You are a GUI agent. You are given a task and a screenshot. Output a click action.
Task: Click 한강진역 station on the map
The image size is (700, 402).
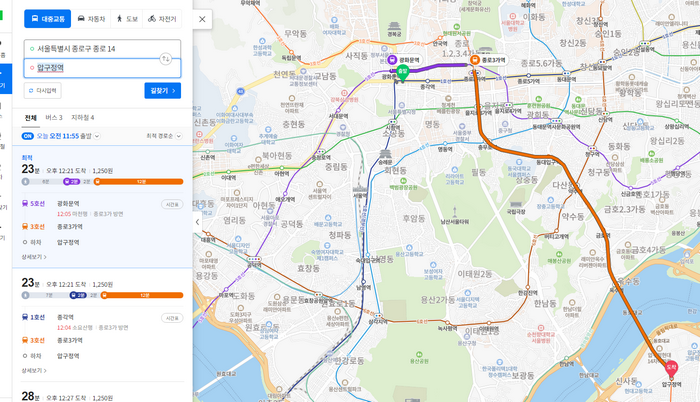pos(528,292)
